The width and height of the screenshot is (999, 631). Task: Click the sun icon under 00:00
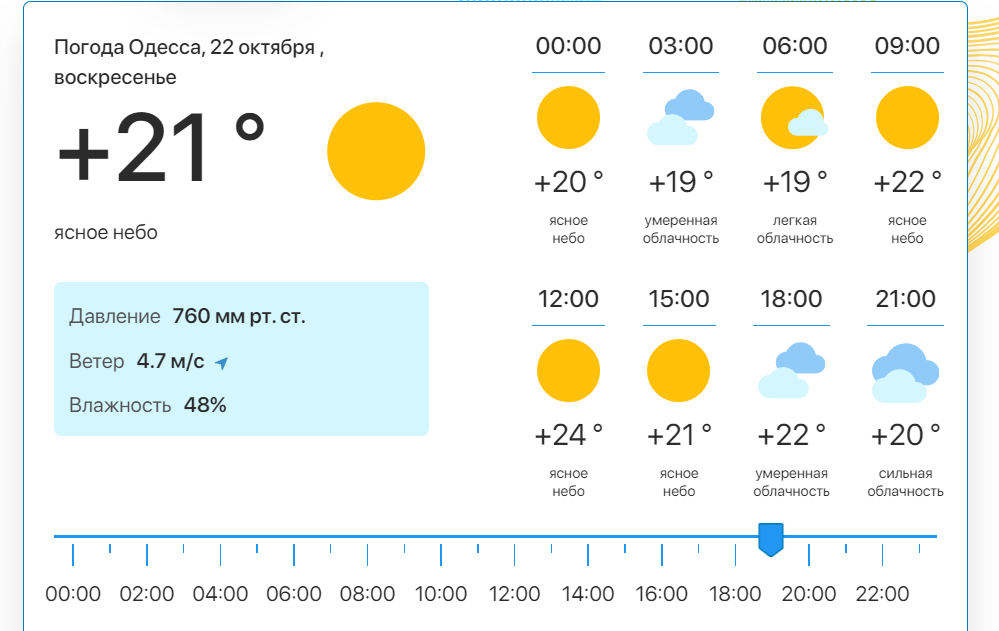click(568, 118)
